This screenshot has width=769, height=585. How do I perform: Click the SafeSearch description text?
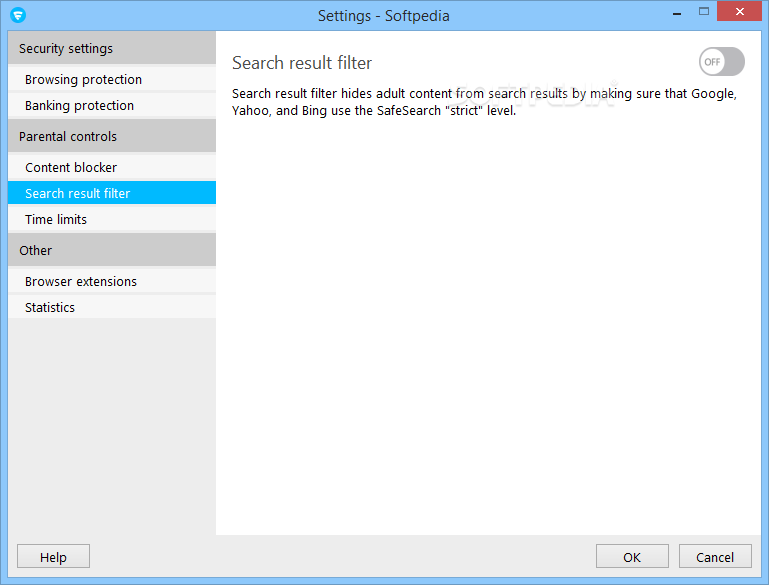484,102
